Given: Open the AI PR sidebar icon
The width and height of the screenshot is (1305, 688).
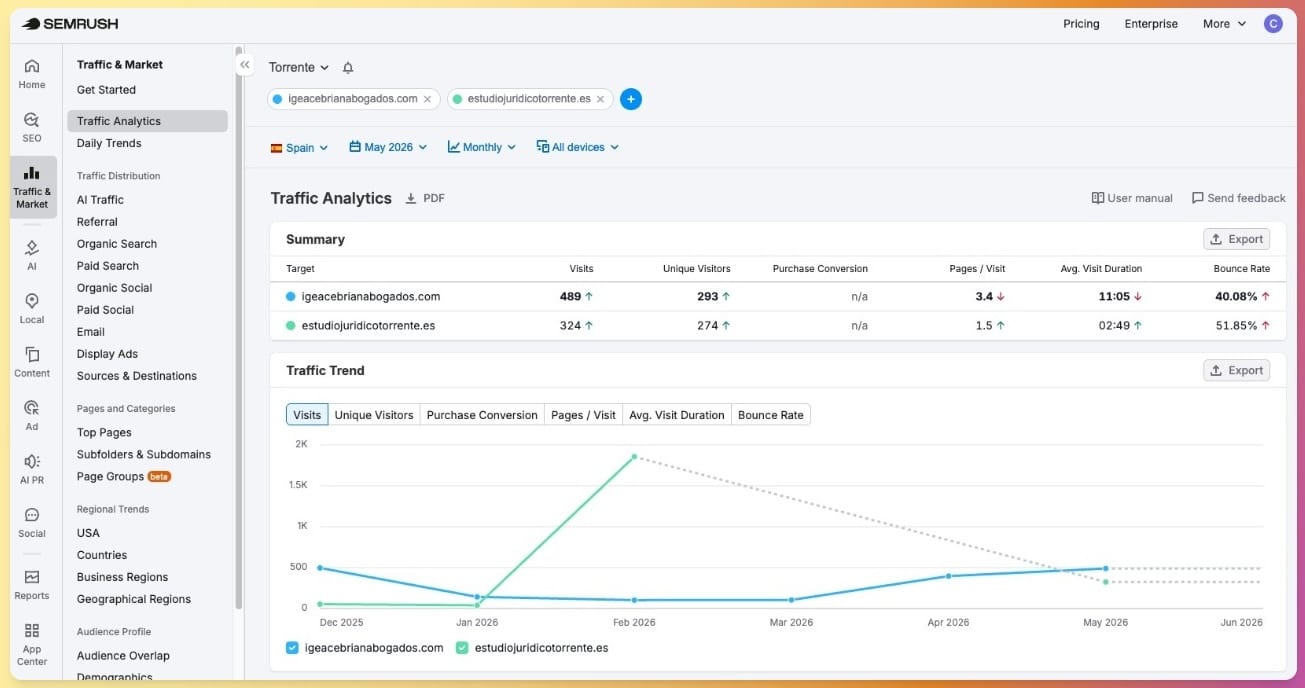Looking at the screenshot, I should tap(32, 469).
